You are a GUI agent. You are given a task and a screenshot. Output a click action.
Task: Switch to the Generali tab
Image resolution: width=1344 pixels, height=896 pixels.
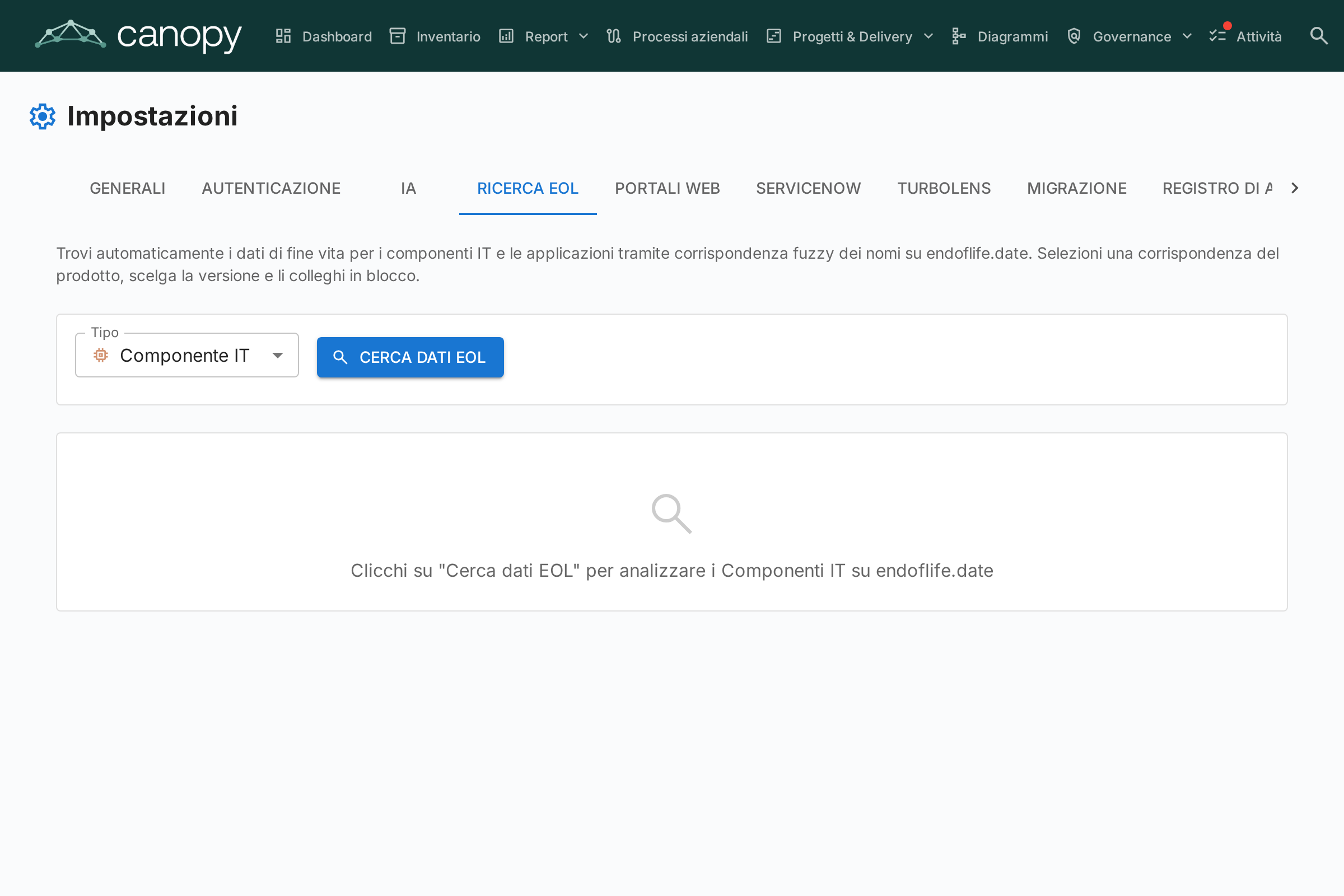tap(128, 188)
